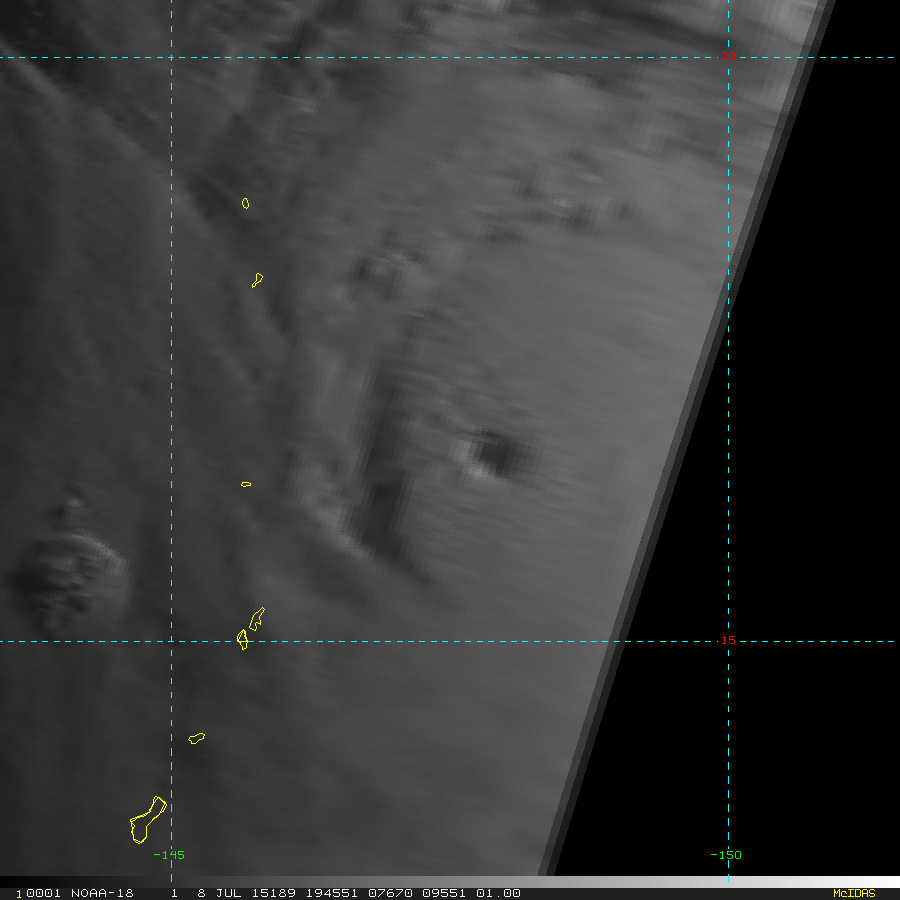Click the red latitude label 20

point(728,56)
